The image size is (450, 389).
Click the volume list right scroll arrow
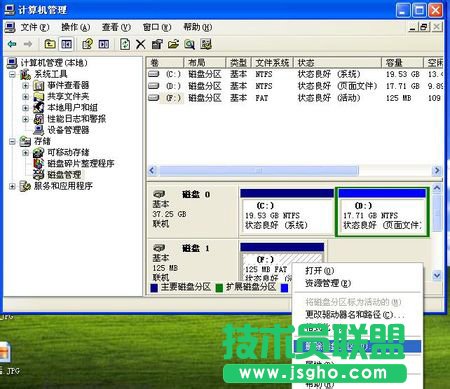[x=437, y=171]
